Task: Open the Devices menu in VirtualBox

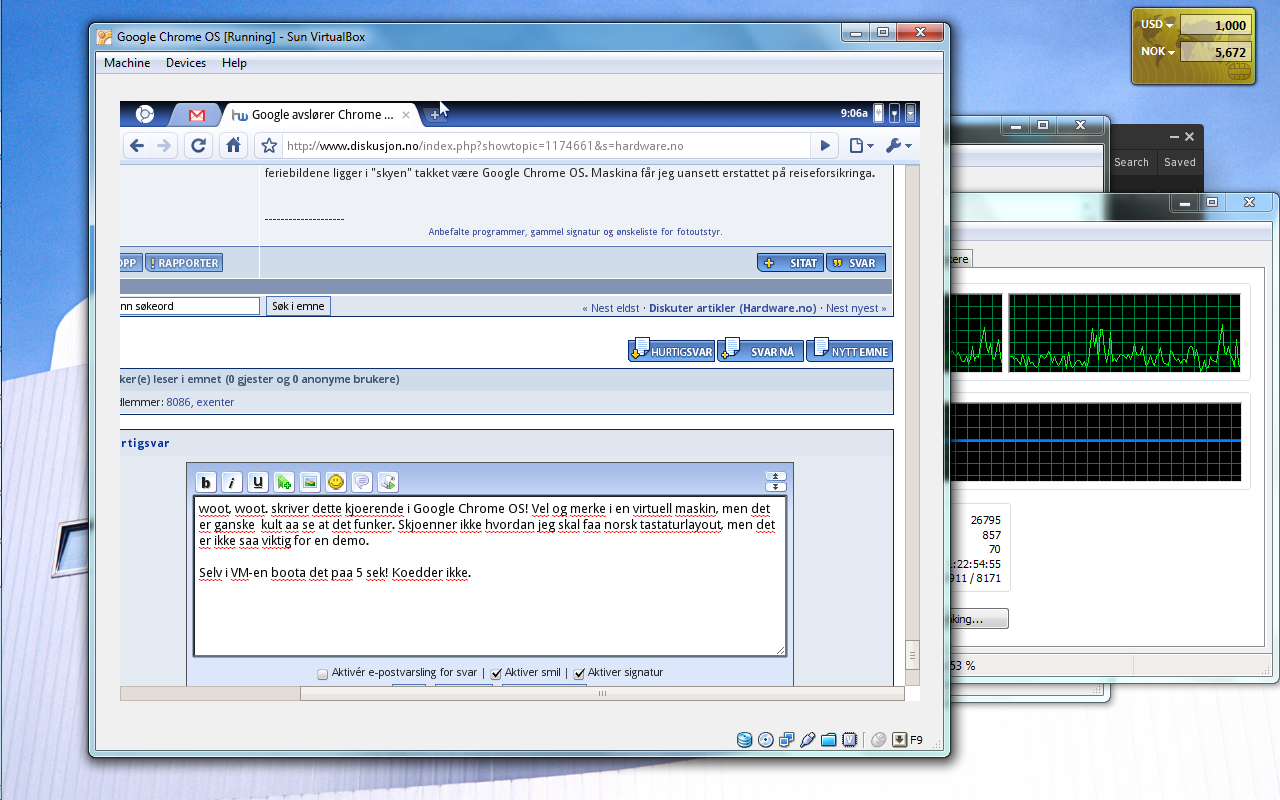Action: click(x=186, y=63)
